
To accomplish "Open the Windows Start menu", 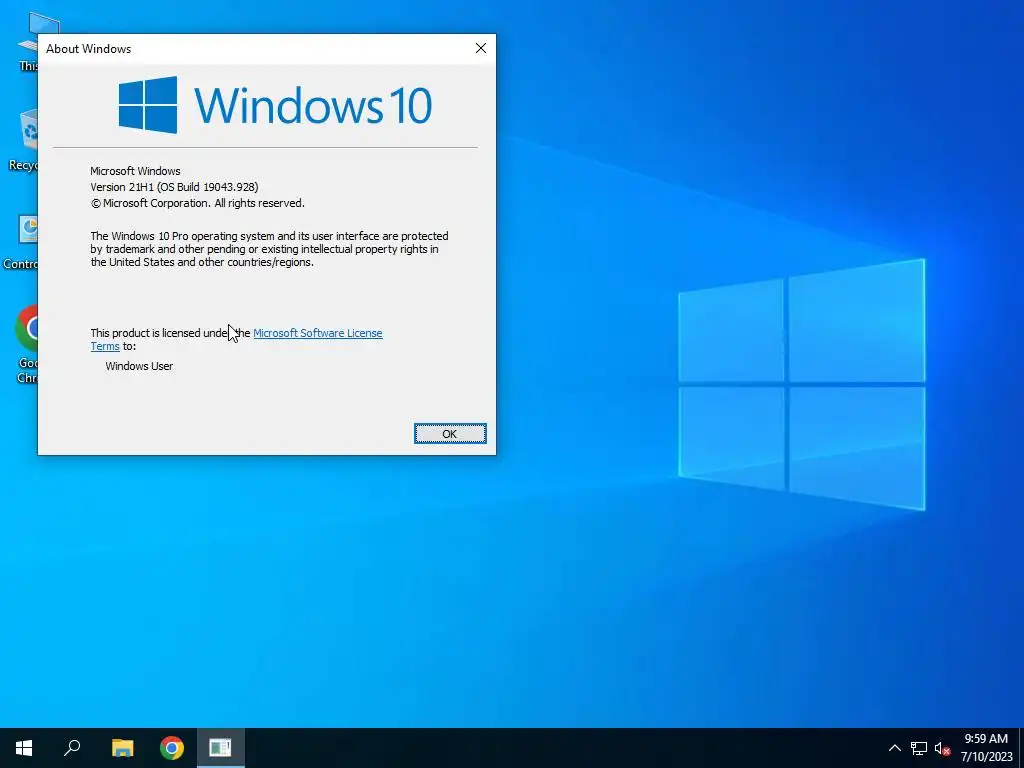I will [x=24, y=748].
